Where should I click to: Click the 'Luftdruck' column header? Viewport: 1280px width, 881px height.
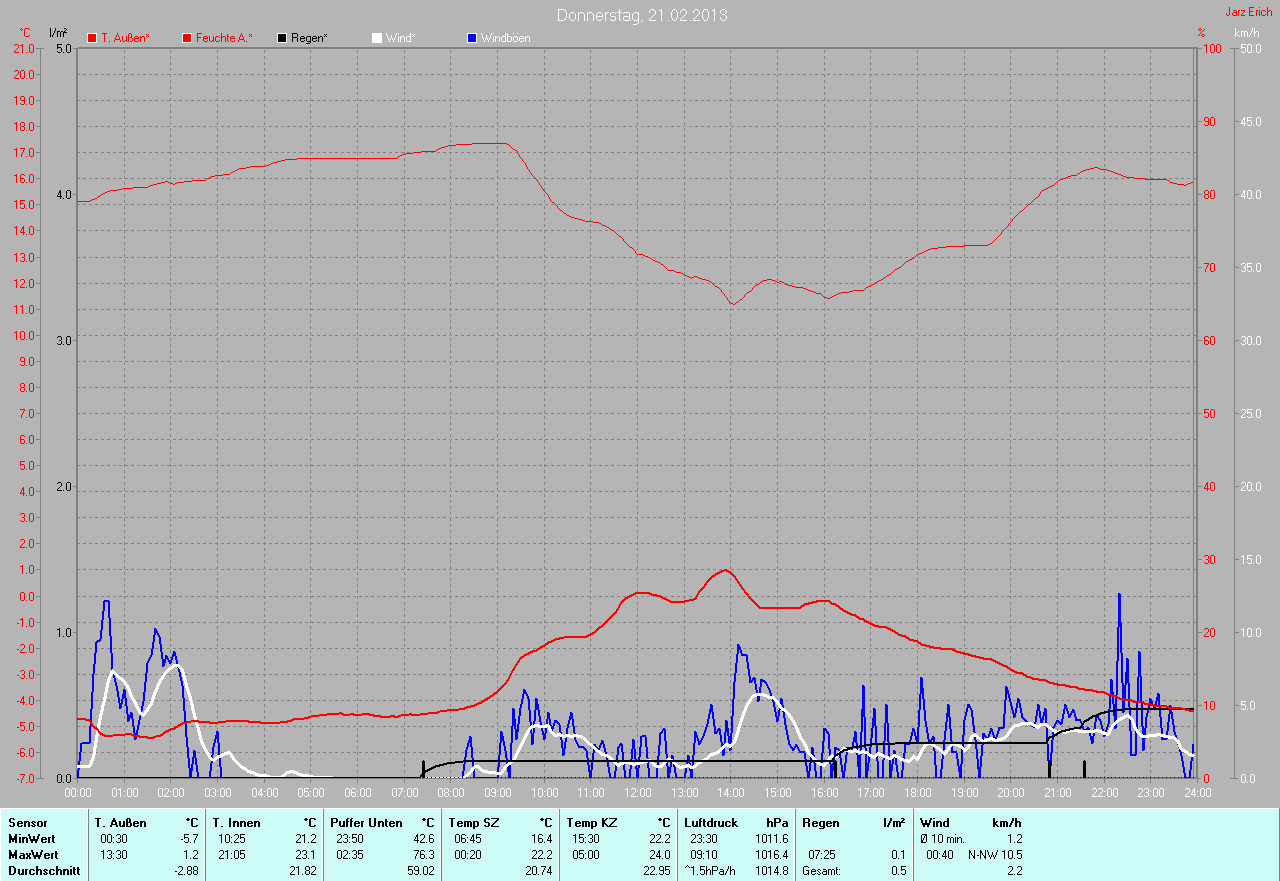pos(710,823)
